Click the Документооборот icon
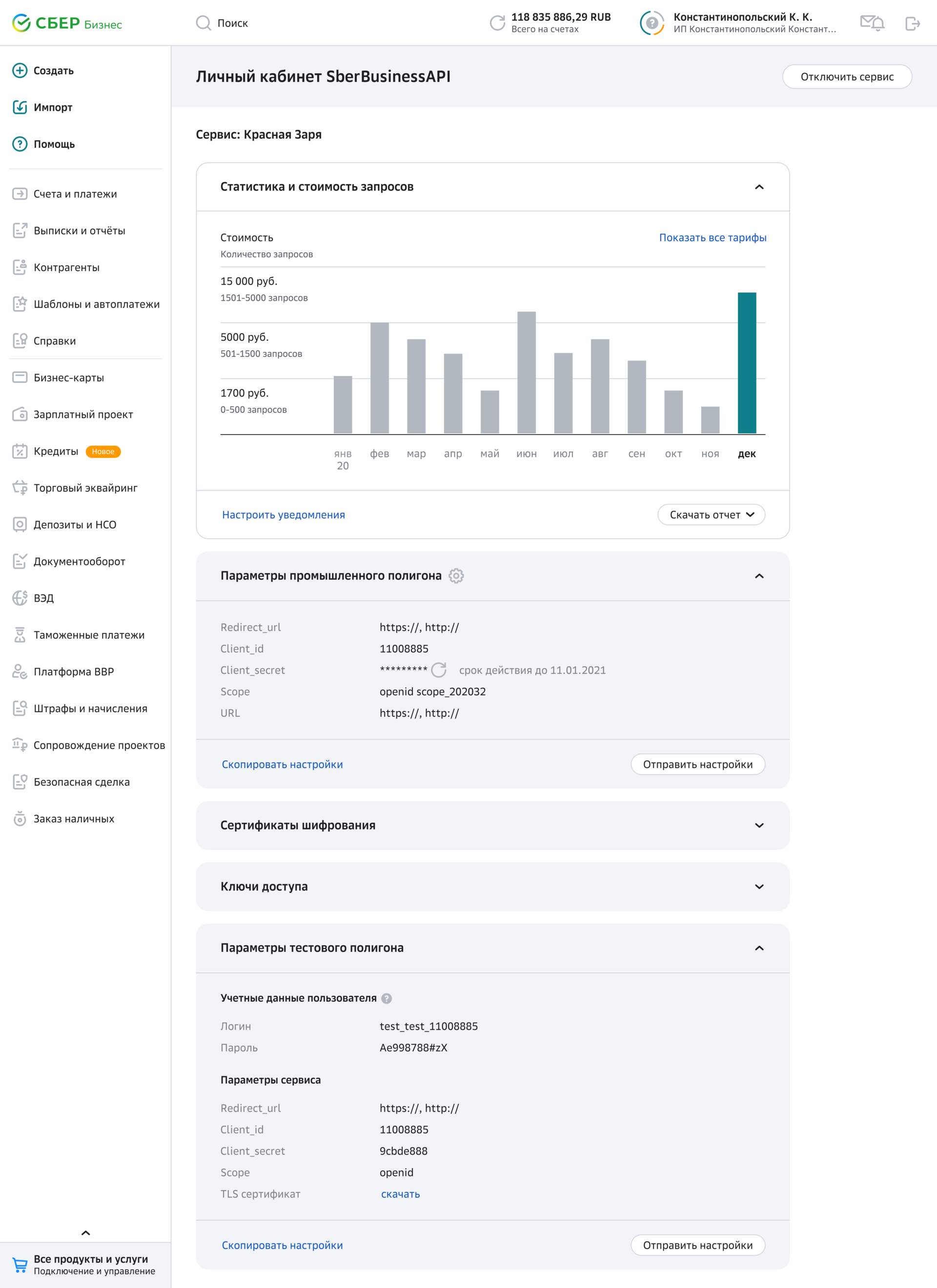The width and height of the screenshot is (937, 1288). pyautogui.click(x=20, y=561)
